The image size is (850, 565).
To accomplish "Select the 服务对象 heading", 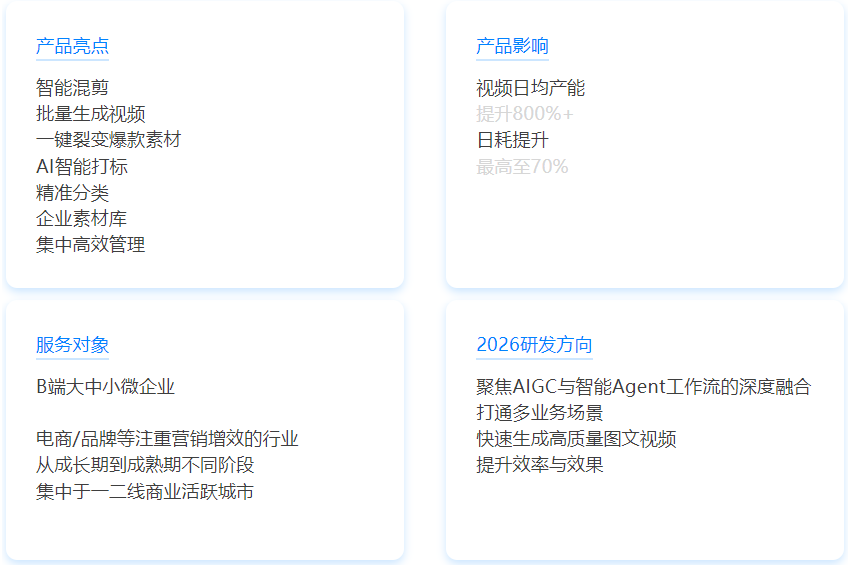I will pyautogui.click(x=72, y=345).
